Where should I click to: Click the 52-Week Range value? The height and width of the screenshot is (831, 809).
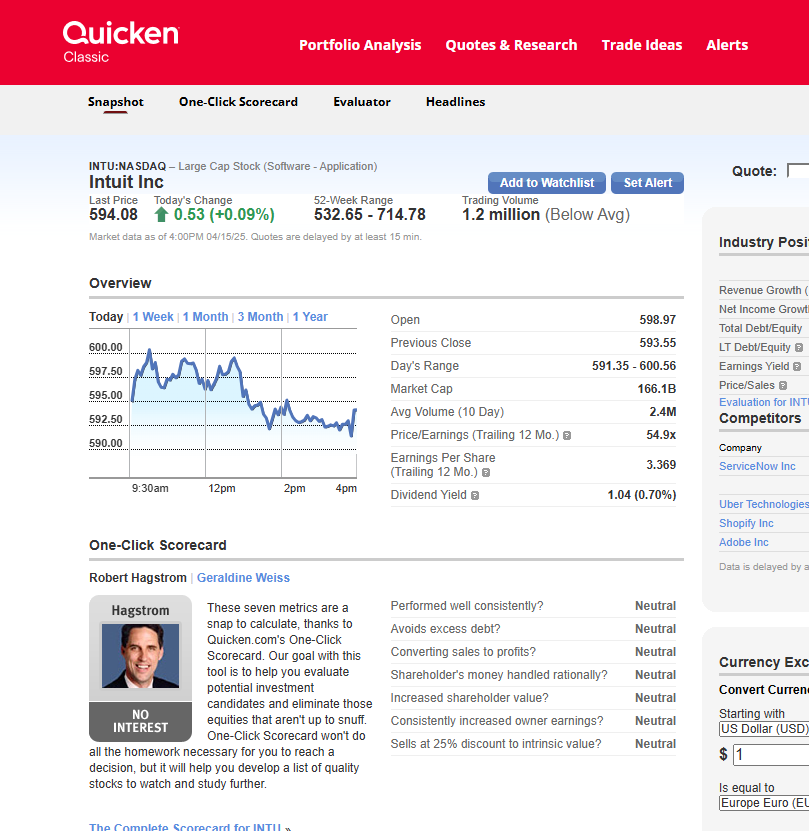click(x=370, y=215)
